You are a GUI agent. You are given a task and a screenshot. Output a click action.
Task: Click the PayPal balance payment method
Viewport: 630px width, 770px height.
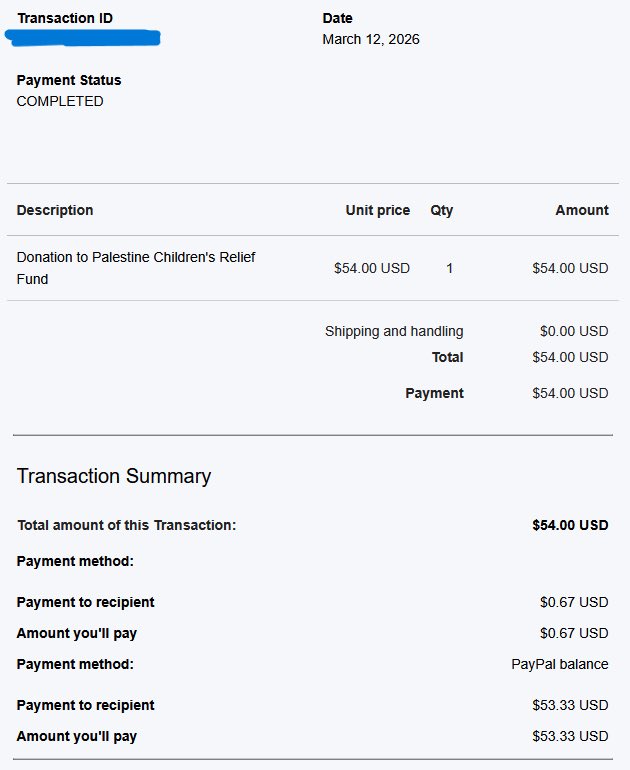560,664
